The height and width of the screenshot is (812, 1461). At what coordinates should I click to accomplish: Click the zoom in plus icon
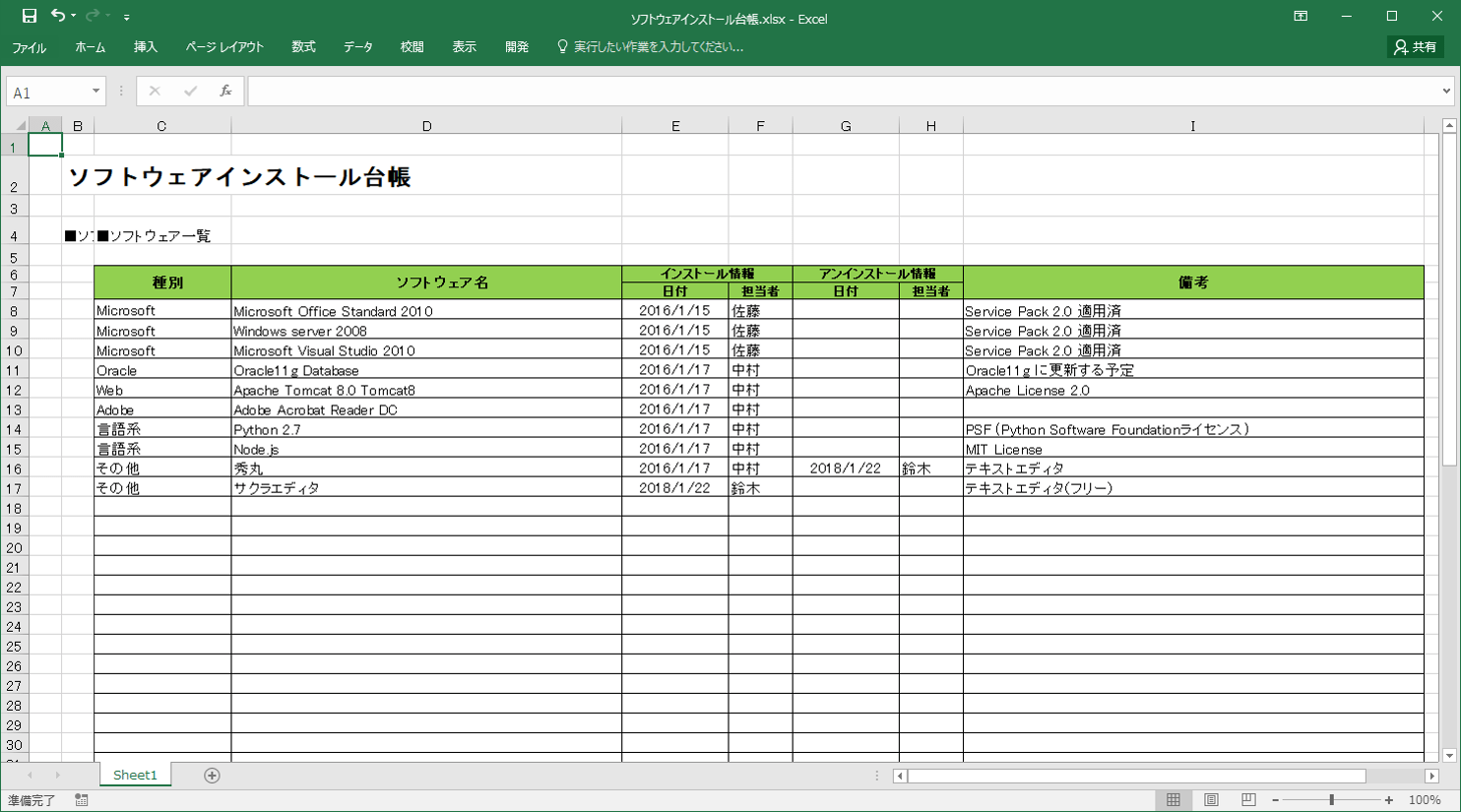1389,800
